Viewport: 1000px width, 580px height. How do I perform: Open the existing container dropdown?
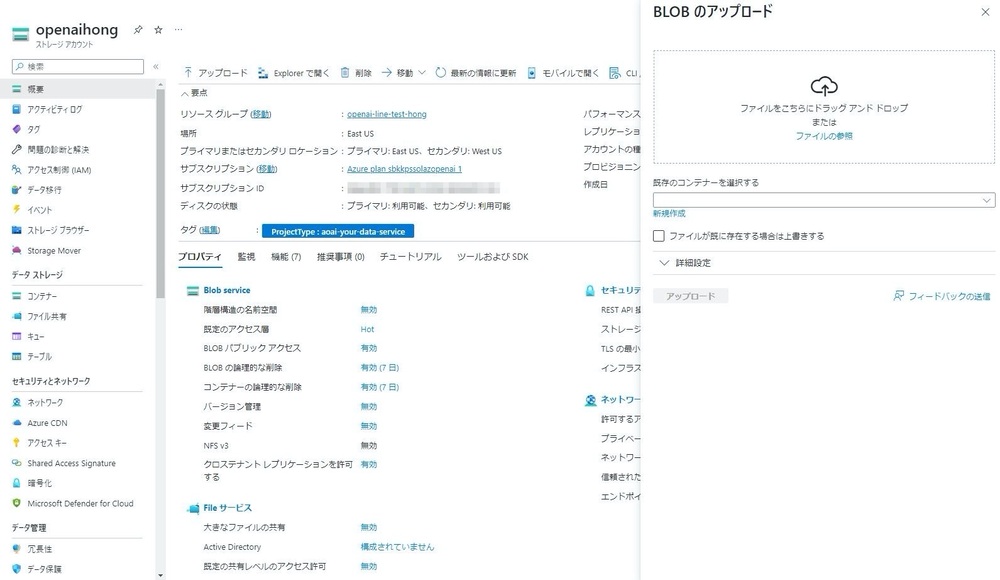pyautogui.click(x=823, y=200)
